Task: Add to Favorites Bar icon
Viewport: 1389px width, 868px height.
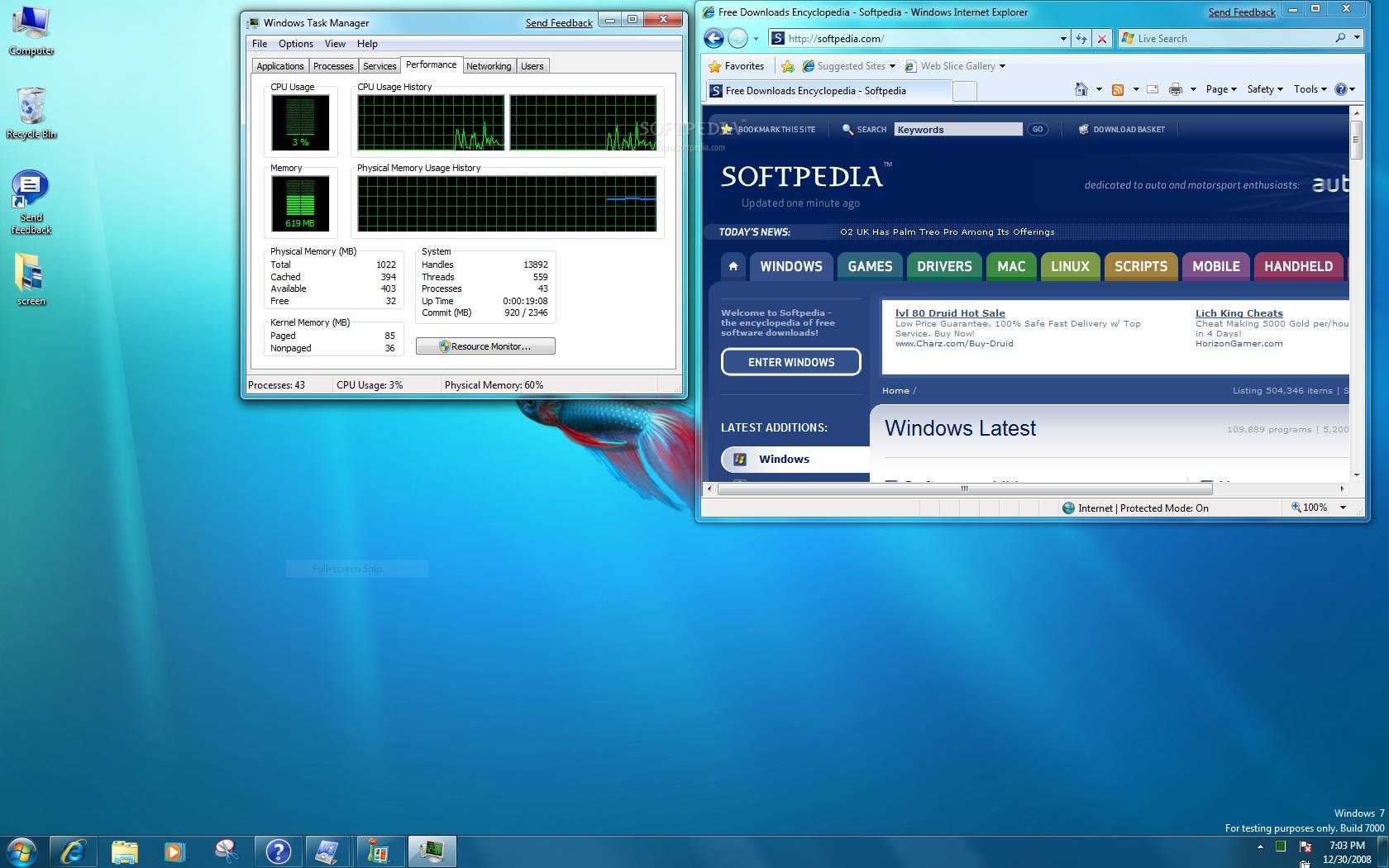Action: tap(788, 66)
